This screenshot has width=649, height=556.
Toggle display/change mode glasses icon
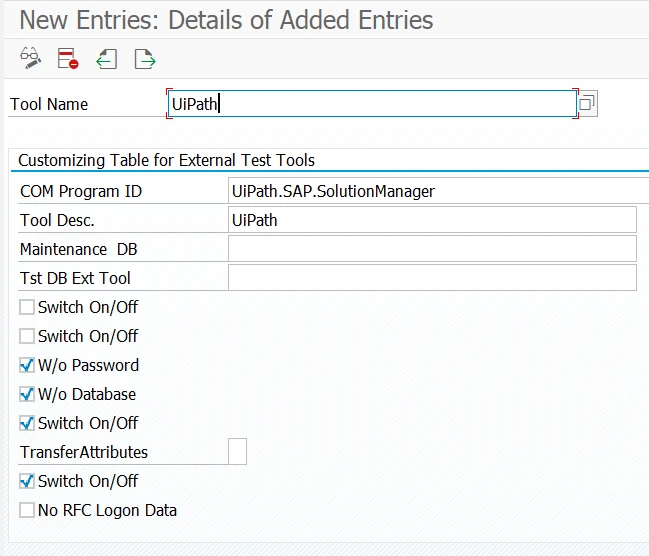pyautogui.click(x=31, y=58)
